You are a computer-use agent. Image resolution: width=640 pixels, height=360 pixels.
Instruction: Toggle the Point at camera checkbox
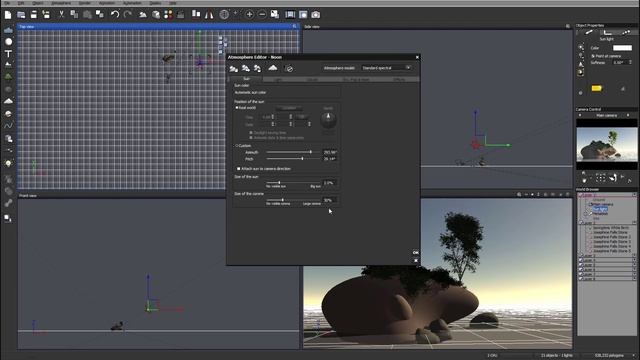(593, 56)
